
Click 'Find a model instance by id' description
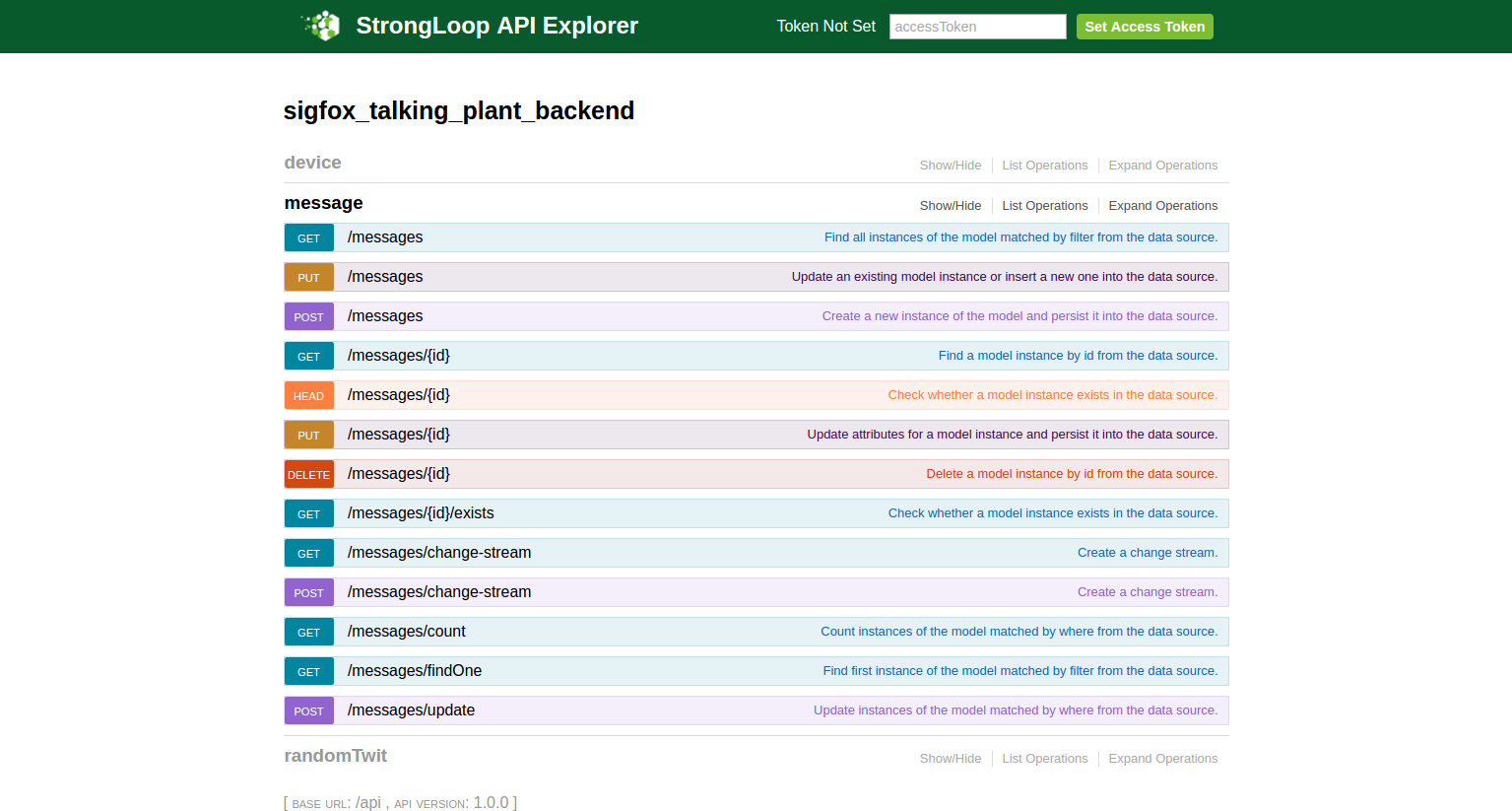(x=1078, y=356)
